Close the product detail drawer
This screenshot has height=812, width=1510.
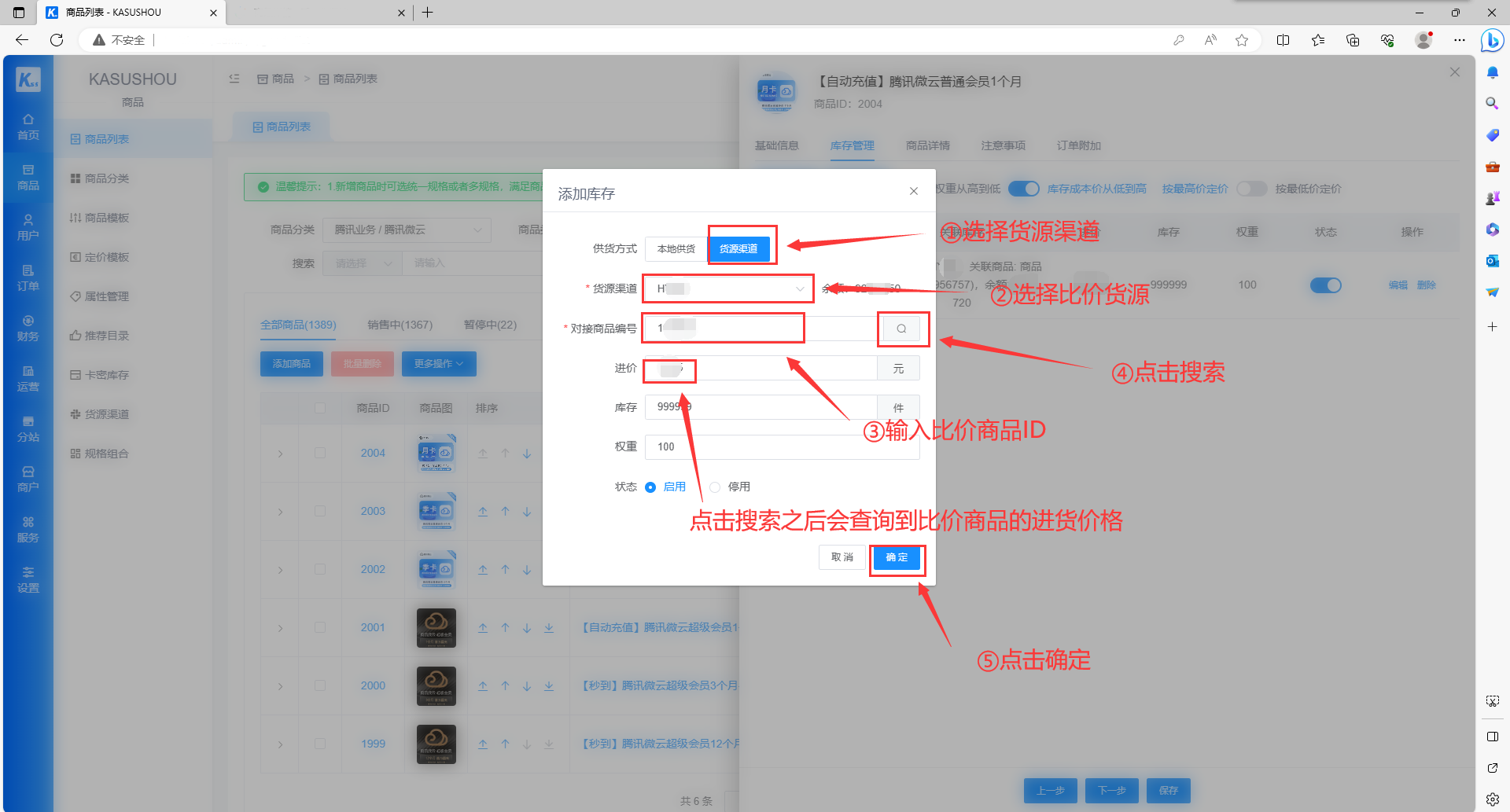[1455, 72]
